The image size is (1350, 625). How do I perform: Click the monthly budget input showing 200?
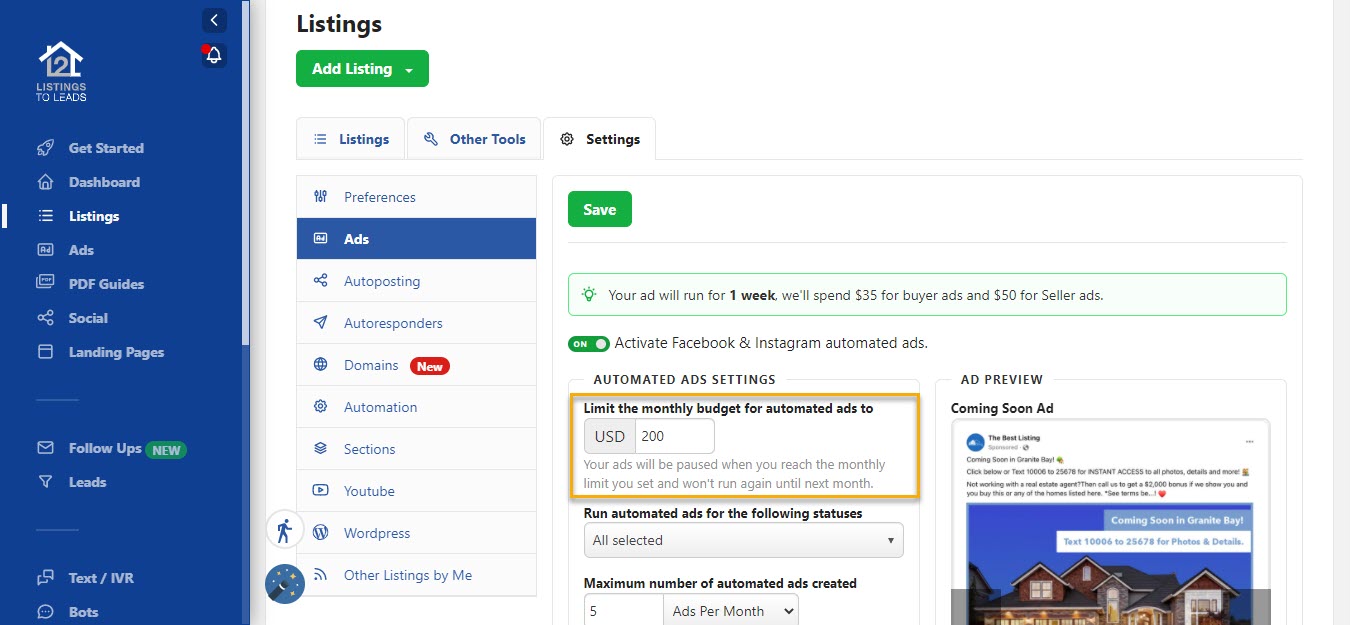pyautogui.click(x=675, y=436)
